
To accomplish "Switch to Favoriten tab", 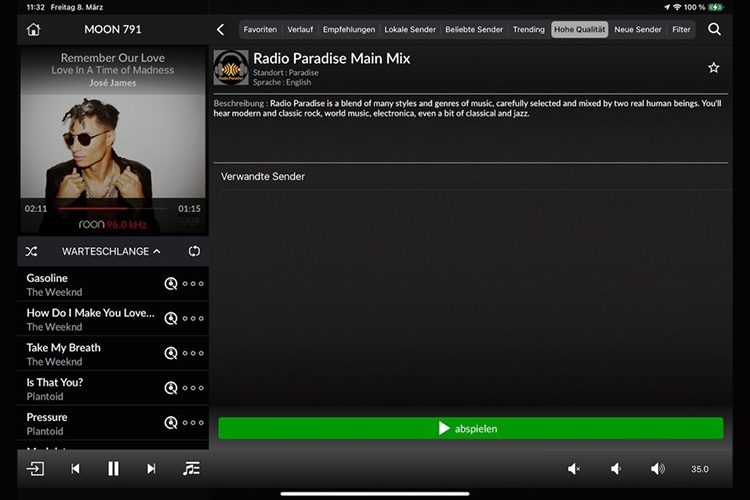I will click(x=260, y=30).
